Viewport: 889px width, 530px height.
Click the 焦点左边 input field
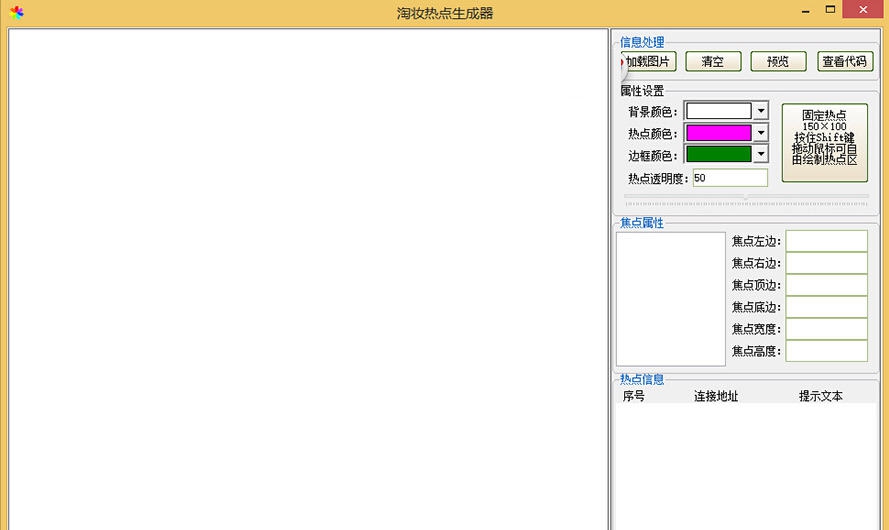827,241
